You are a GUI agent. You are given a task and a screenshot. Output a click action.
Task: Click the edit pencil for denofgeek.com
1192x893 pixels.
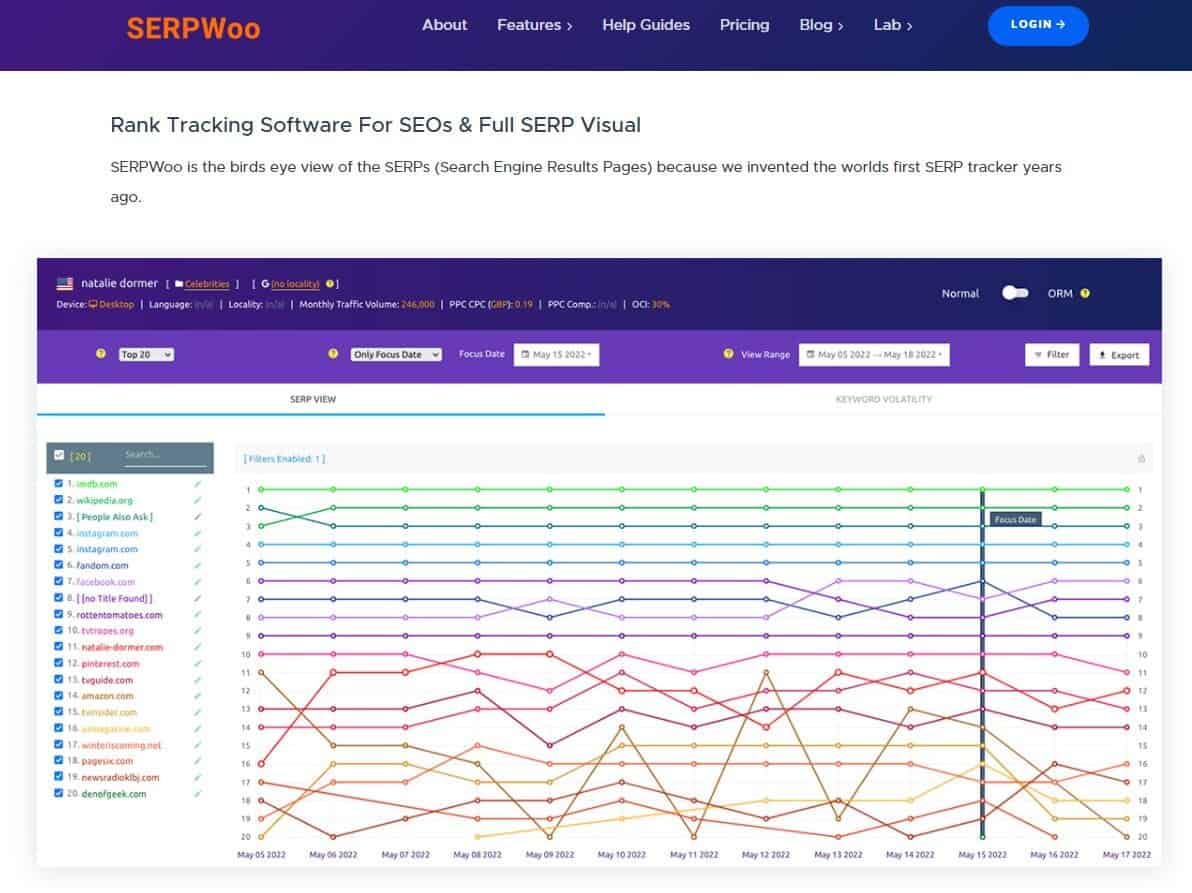(198, 793)
